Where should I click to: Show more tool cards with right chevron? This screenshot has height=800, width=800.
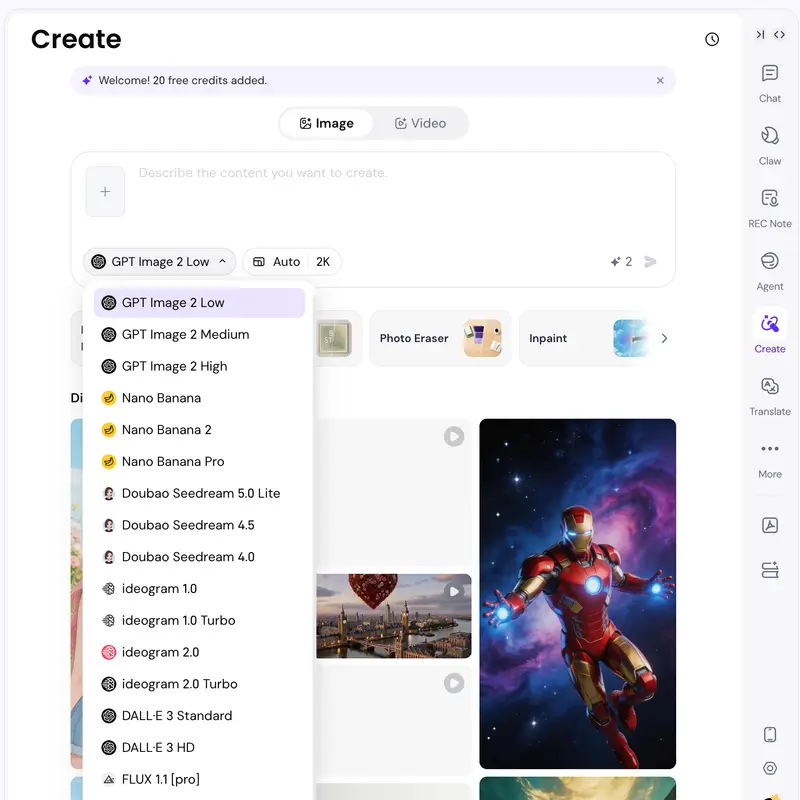click(x=664, y=338)
